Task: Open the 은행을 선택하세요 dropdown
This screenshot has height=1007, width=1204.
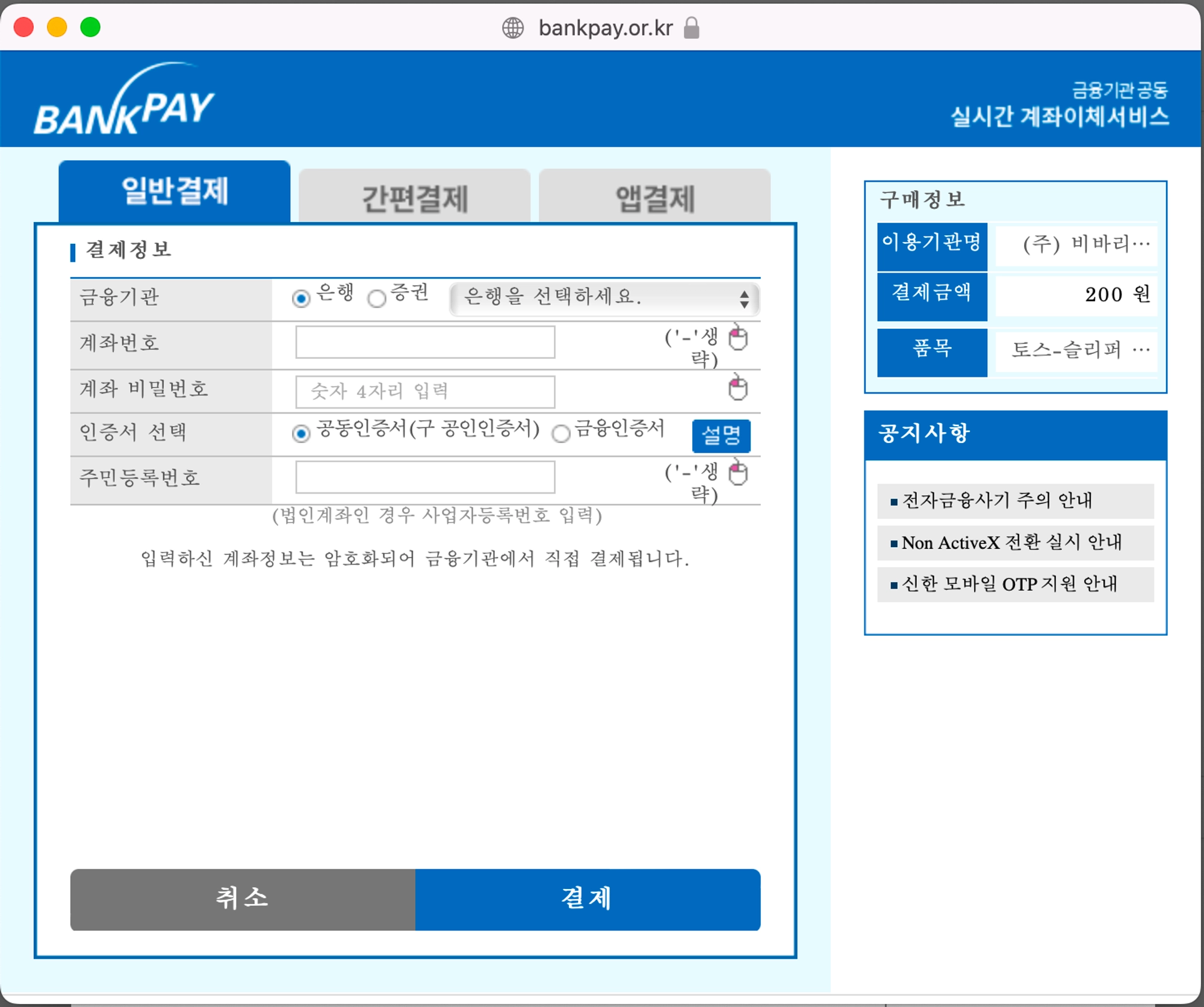Action: coord(604,298)
